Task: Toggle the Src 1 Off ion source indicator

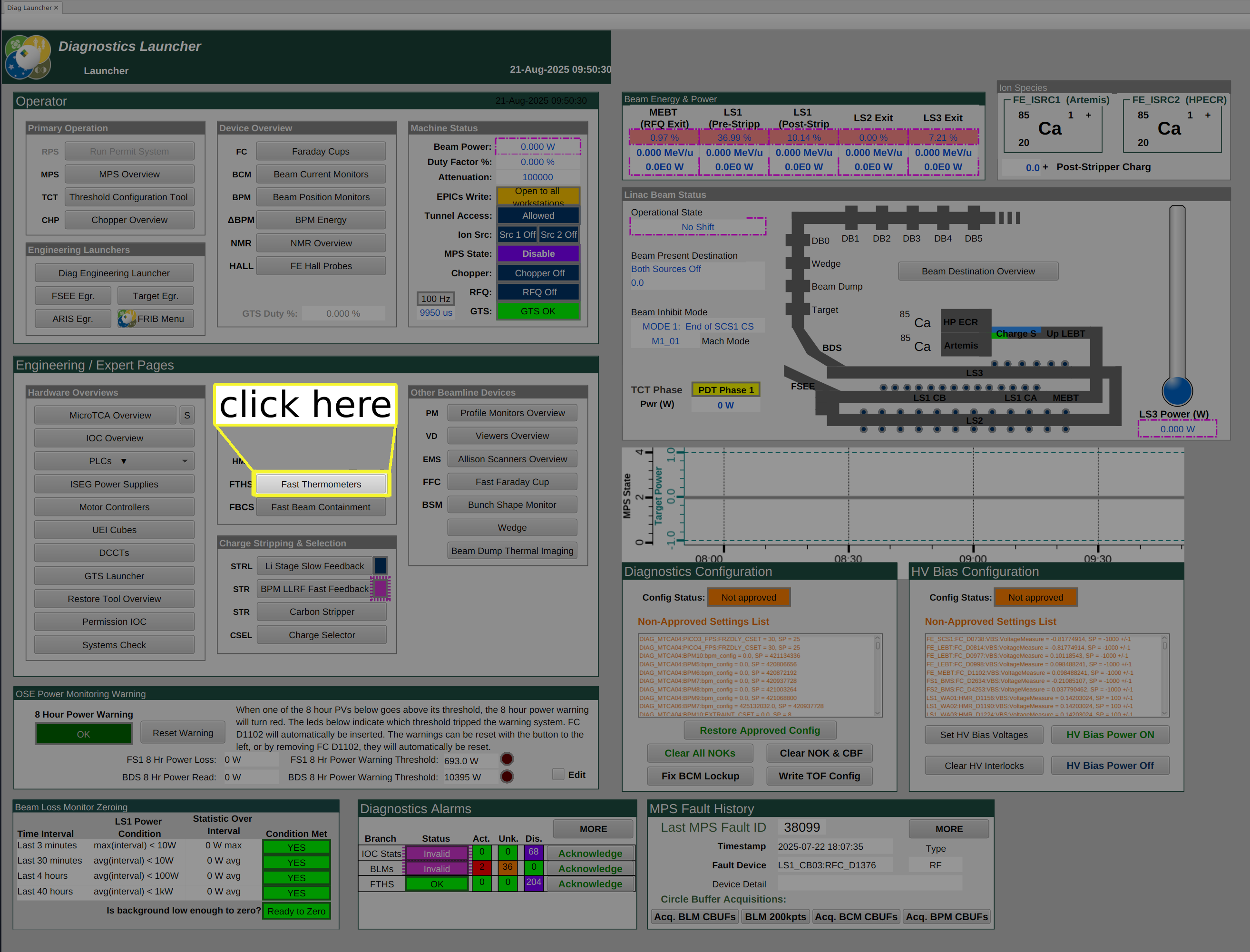Action: coord(517,234)
